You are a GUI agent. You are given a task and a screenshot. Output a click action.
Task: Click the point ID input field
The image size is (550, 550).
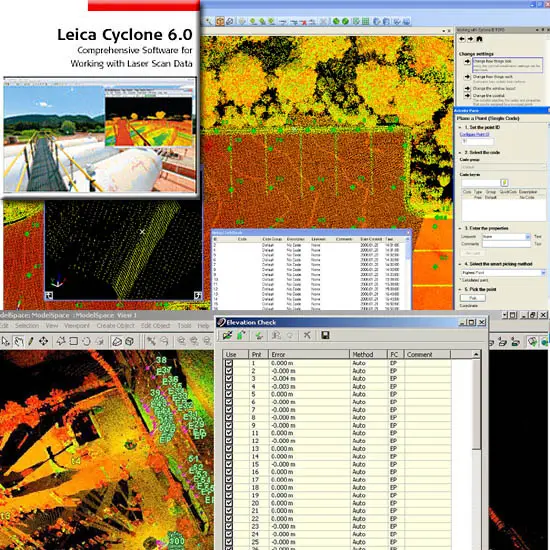click(x=478, y=141)
